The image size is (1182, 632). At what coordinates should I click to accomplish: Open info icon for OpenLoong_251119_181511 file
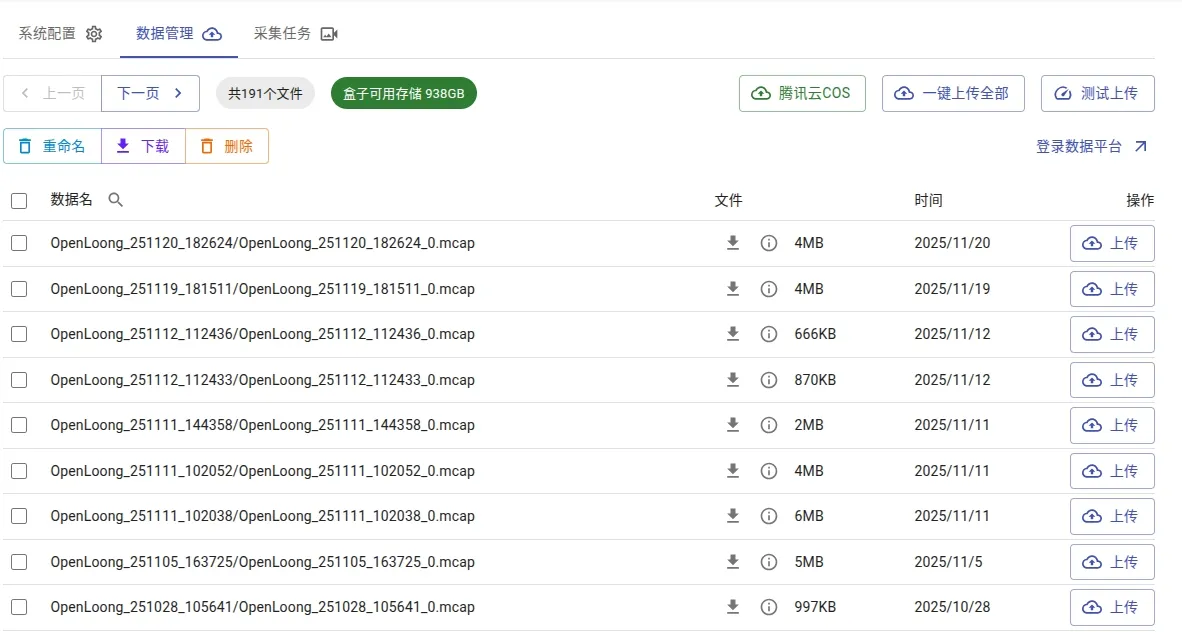click(x=769, y=289)
